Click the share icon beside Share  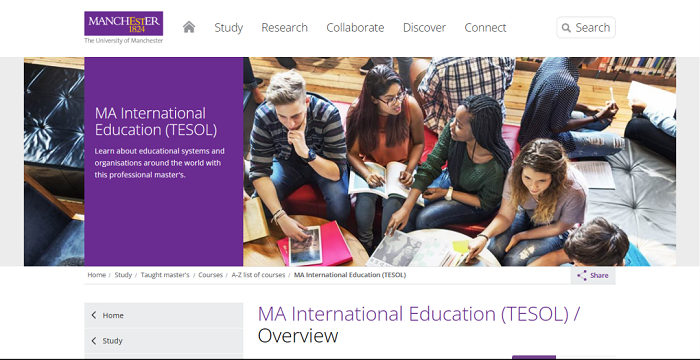pos(582,275)
